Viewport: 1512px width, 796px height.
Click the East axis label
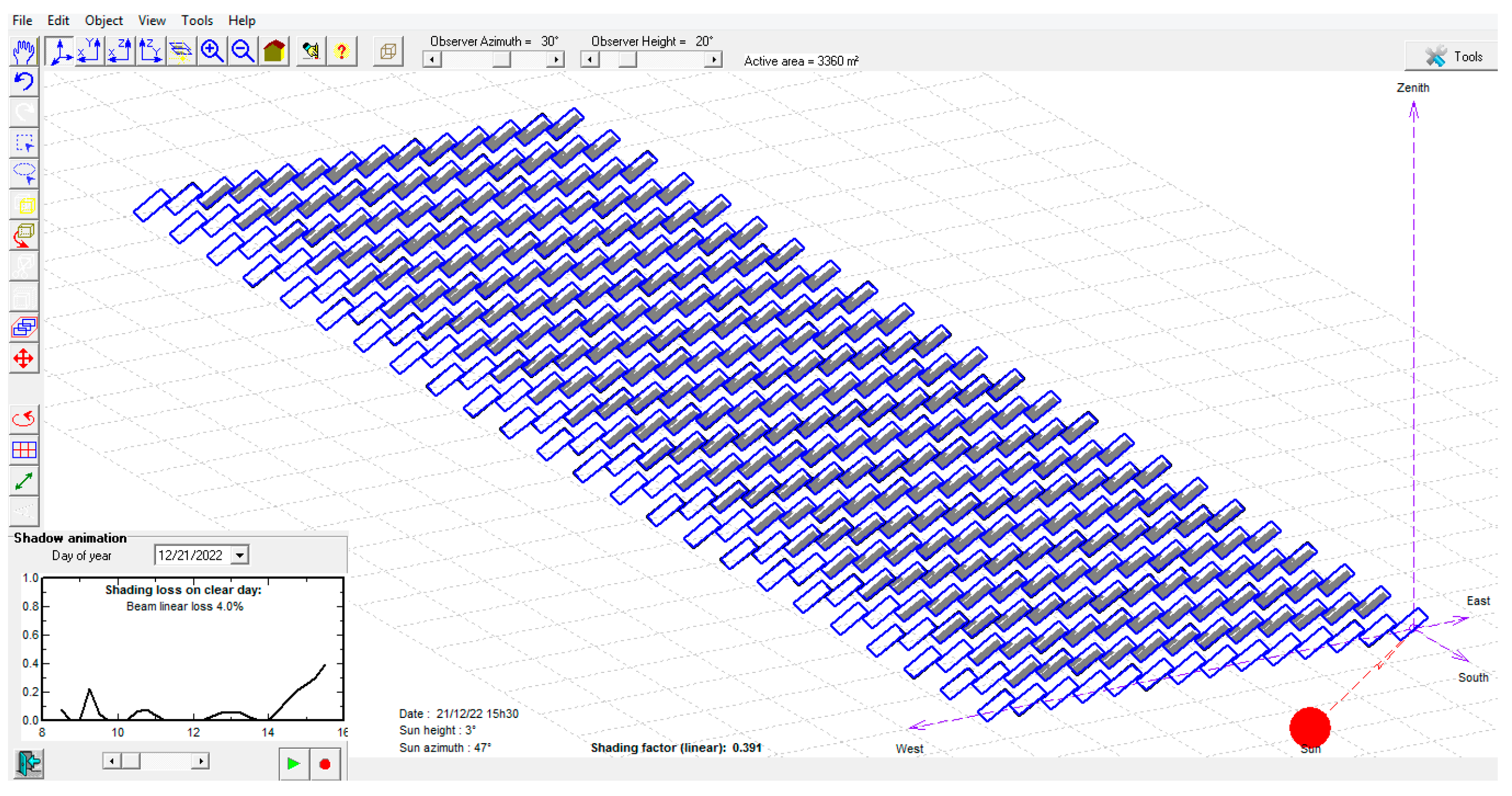pos(1477,601)
